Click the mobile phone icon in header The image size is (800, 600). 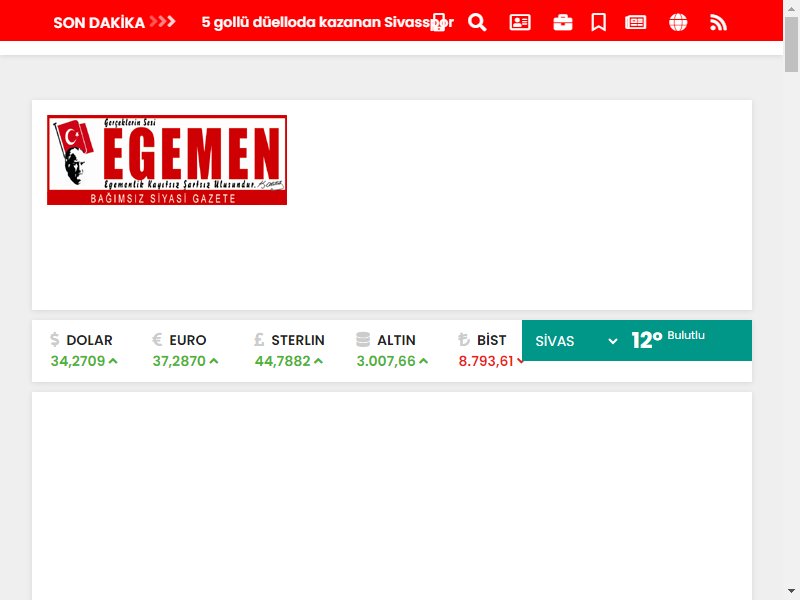437,22
